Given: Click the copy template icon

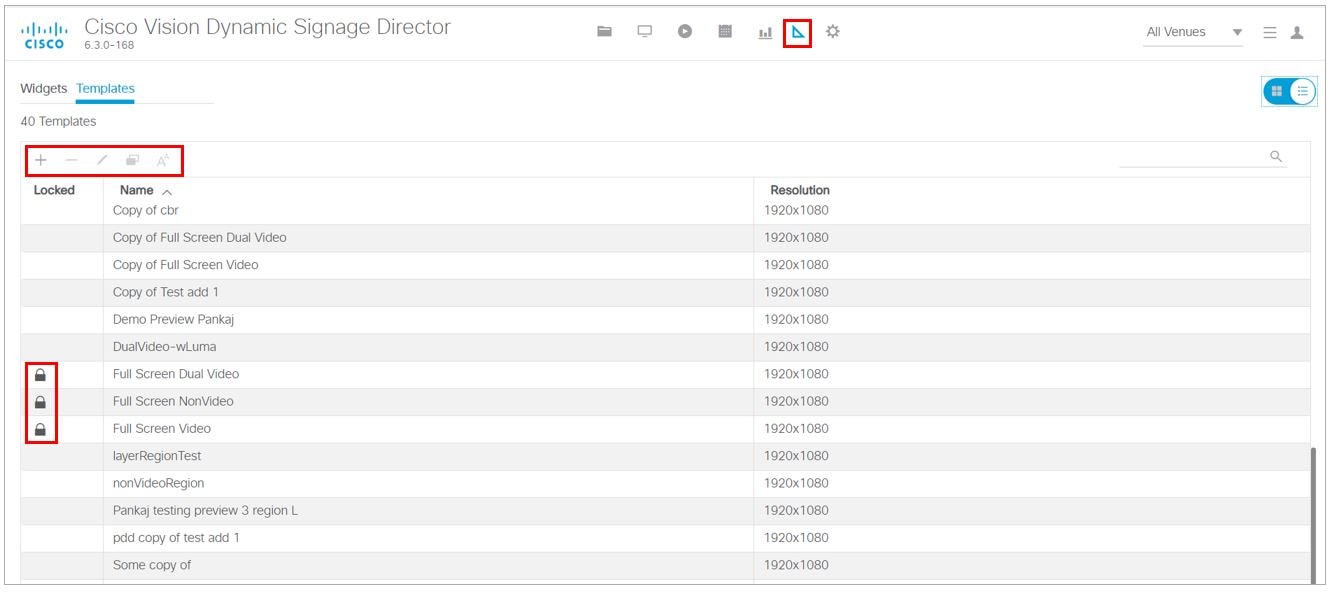Looking at the screenshot, I should coord(132,160).
